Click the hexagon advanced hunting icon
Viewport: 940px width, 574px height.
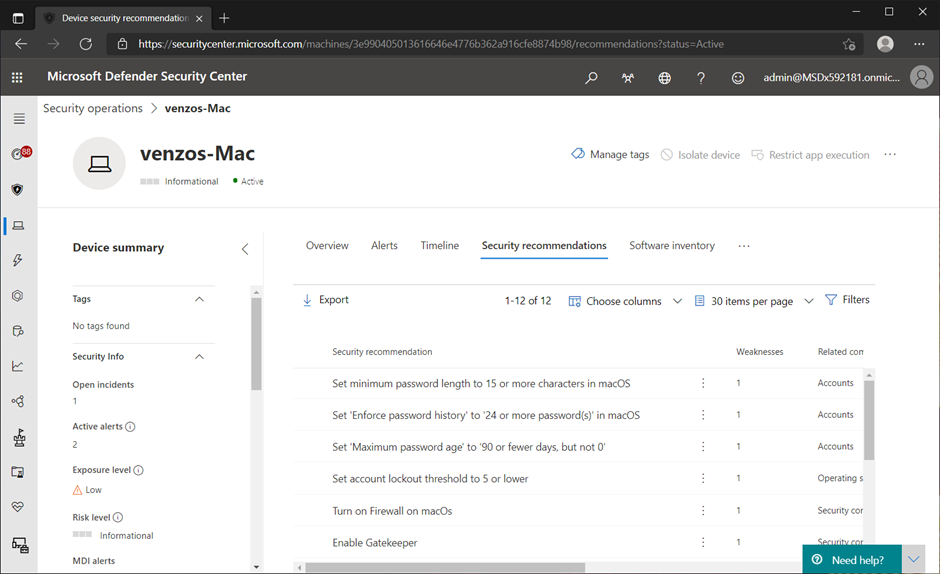[17, 296]
